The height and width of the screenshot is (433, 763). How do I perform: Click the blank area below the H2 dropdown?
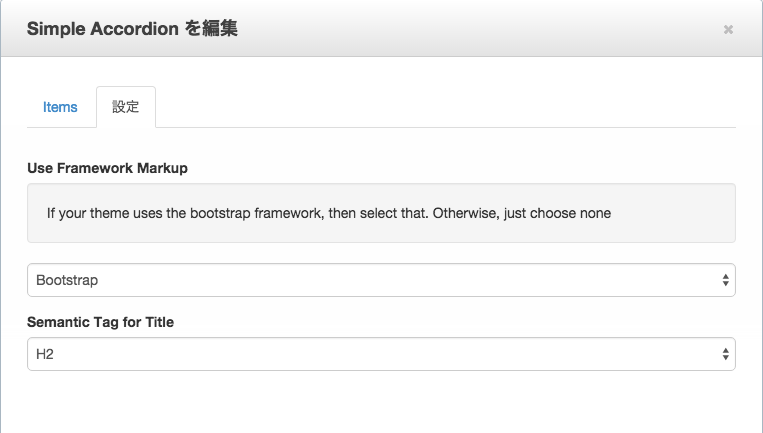click(381, 402)
